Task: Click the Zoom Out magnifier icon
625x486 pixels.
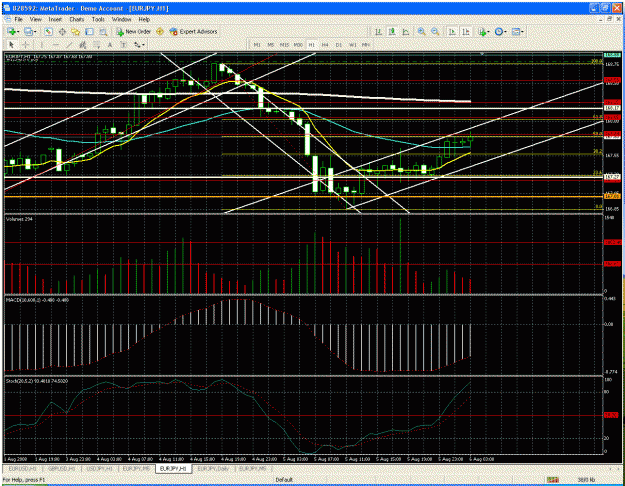Action: 435,31
